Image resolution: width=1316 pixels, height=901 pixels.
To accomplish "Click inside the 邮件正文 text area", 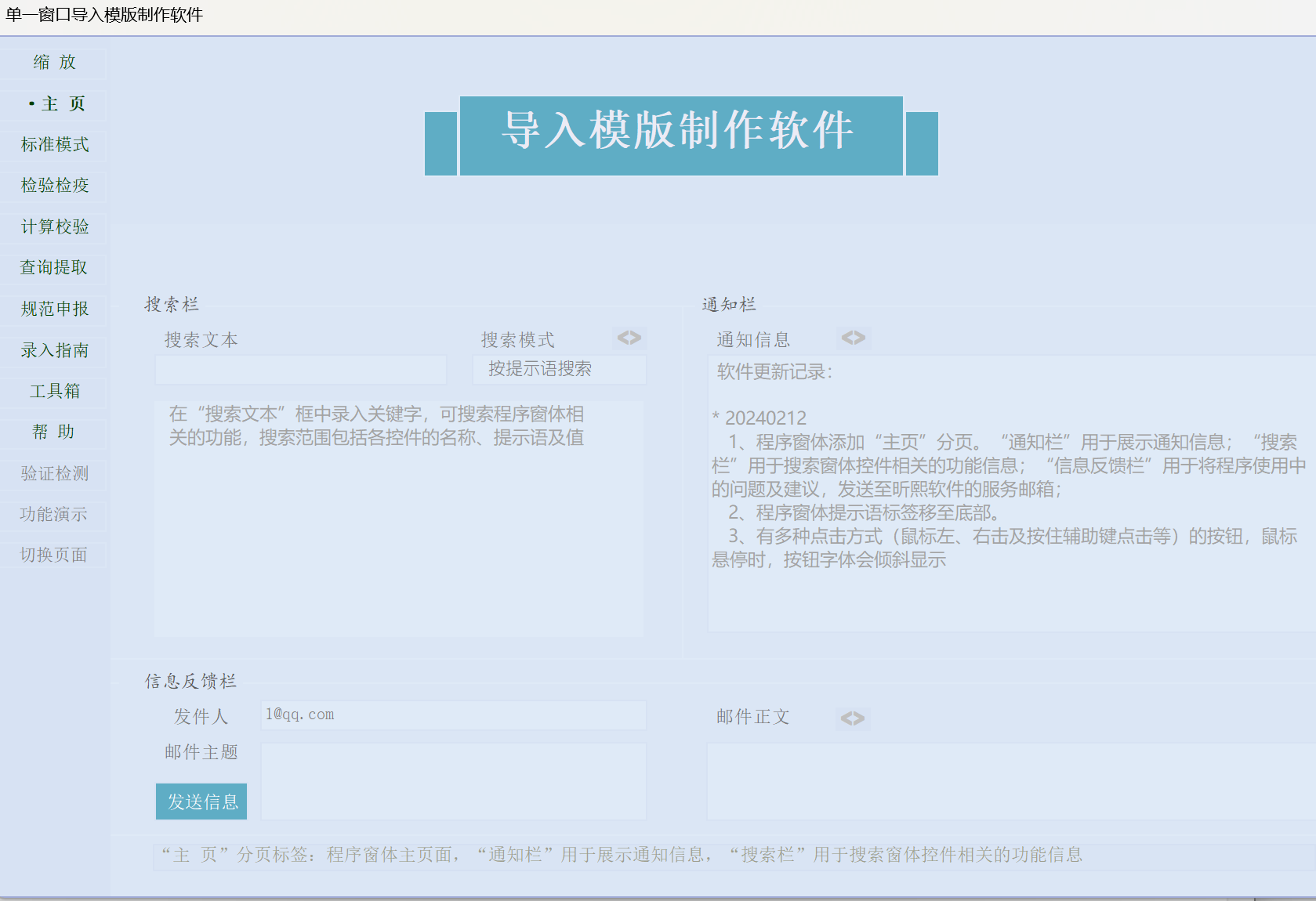I will (1010, 781).
